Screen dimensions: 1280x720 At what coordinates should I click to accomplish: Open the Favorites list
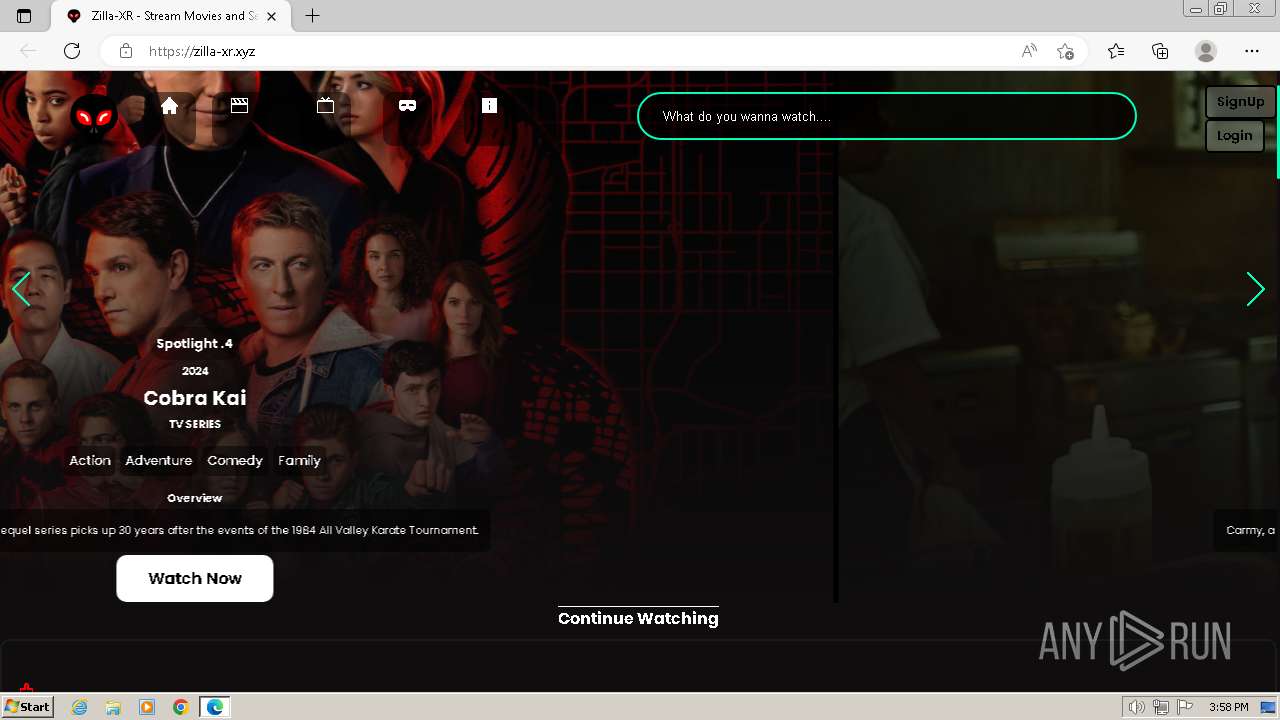coord(1116,51)
